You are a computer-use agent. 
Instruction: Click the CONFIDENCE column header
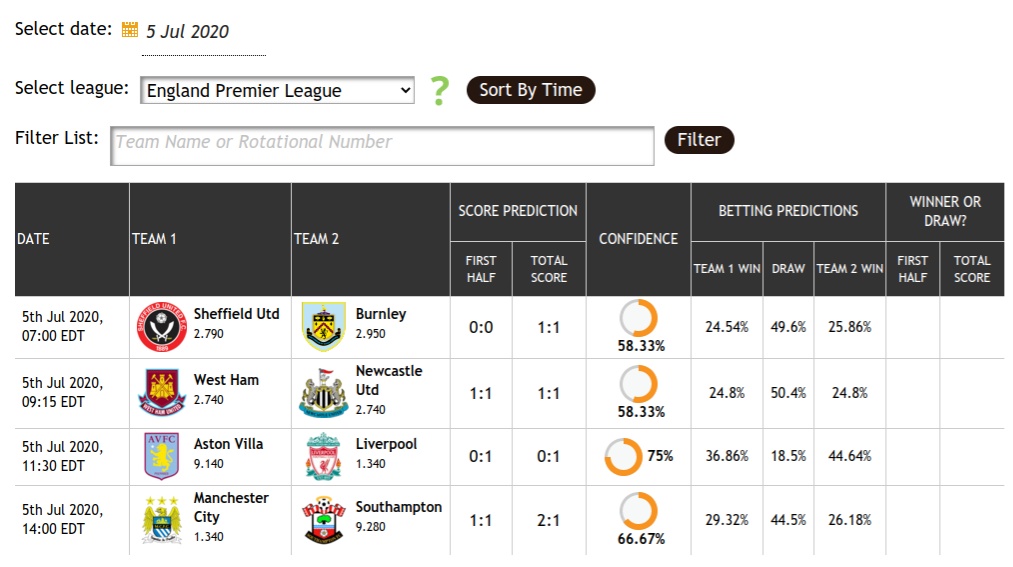tap(638, 239)
